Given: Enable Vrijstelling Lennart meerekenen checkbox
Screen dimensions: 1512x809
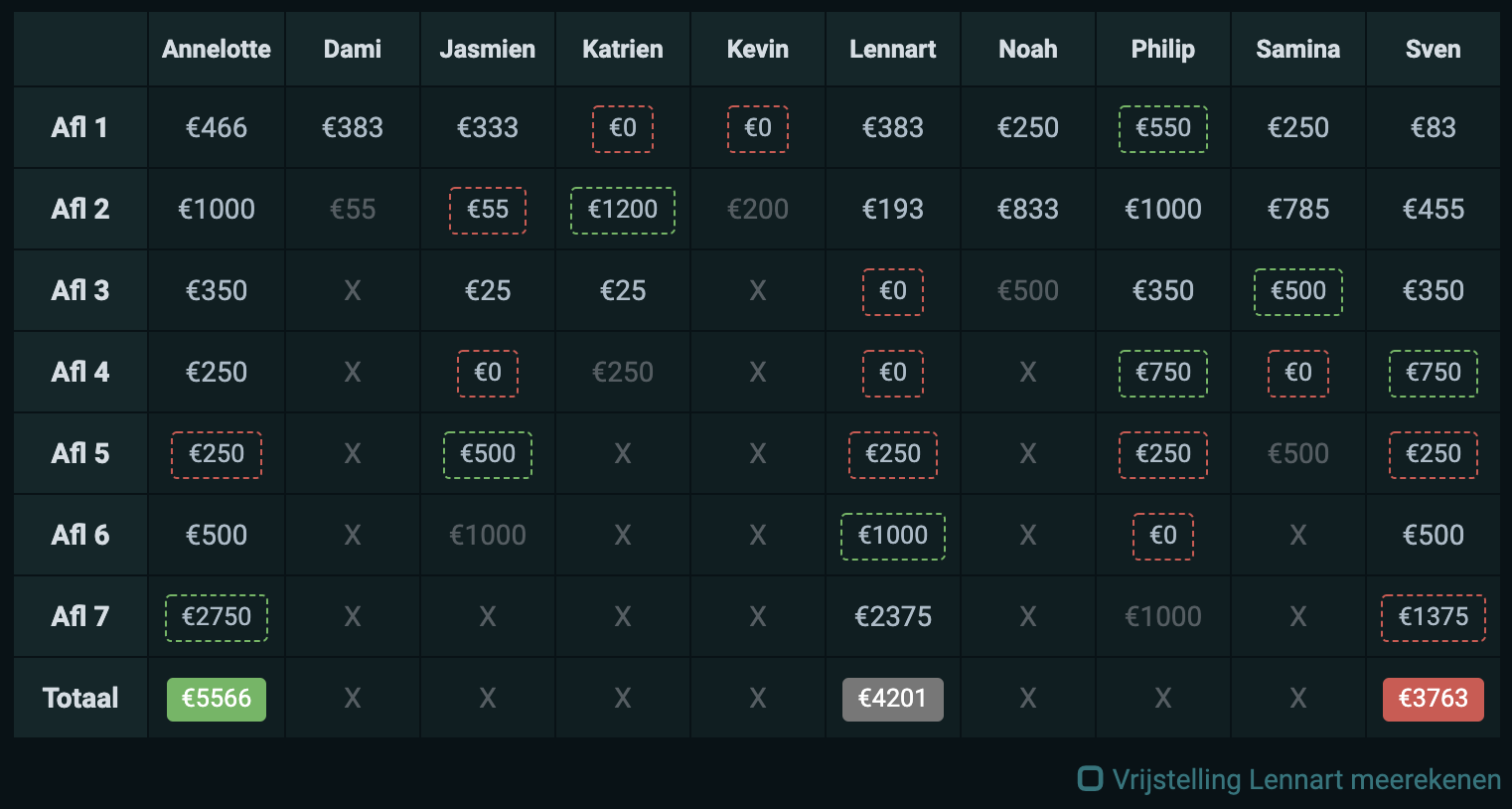Looking at the screenshot, I should pyautogui.click(x=1091, y=779).
